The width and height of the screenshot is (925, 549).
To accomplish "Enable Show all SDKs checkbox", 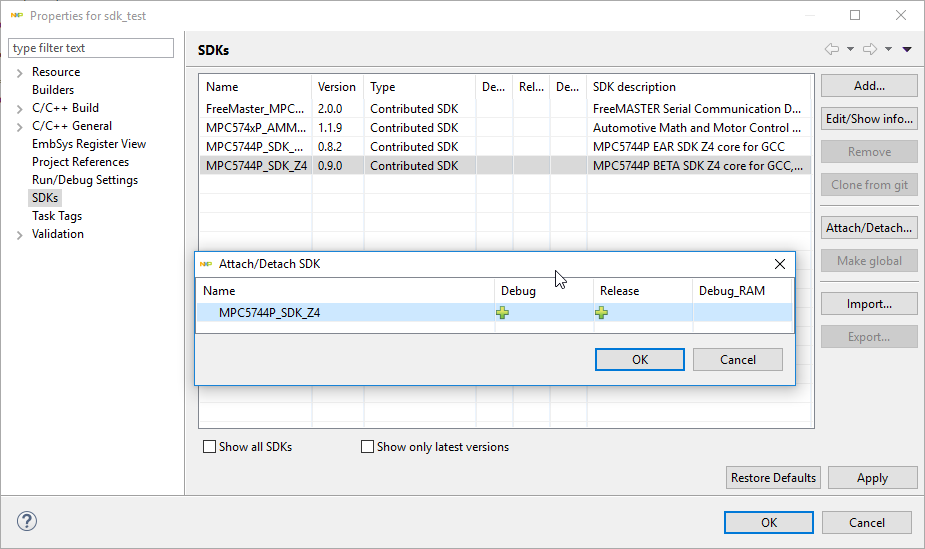I will [x=210, y=447].
